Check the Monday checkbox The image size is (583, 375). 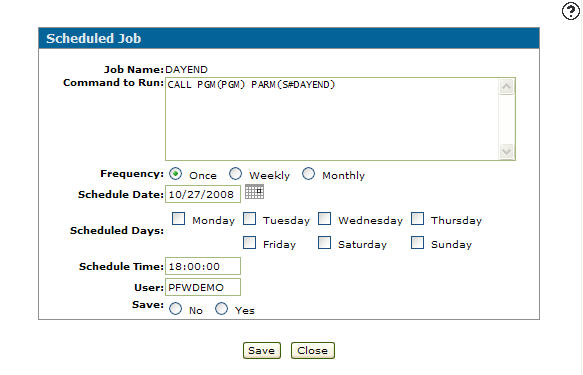click(x=178, y=219)
